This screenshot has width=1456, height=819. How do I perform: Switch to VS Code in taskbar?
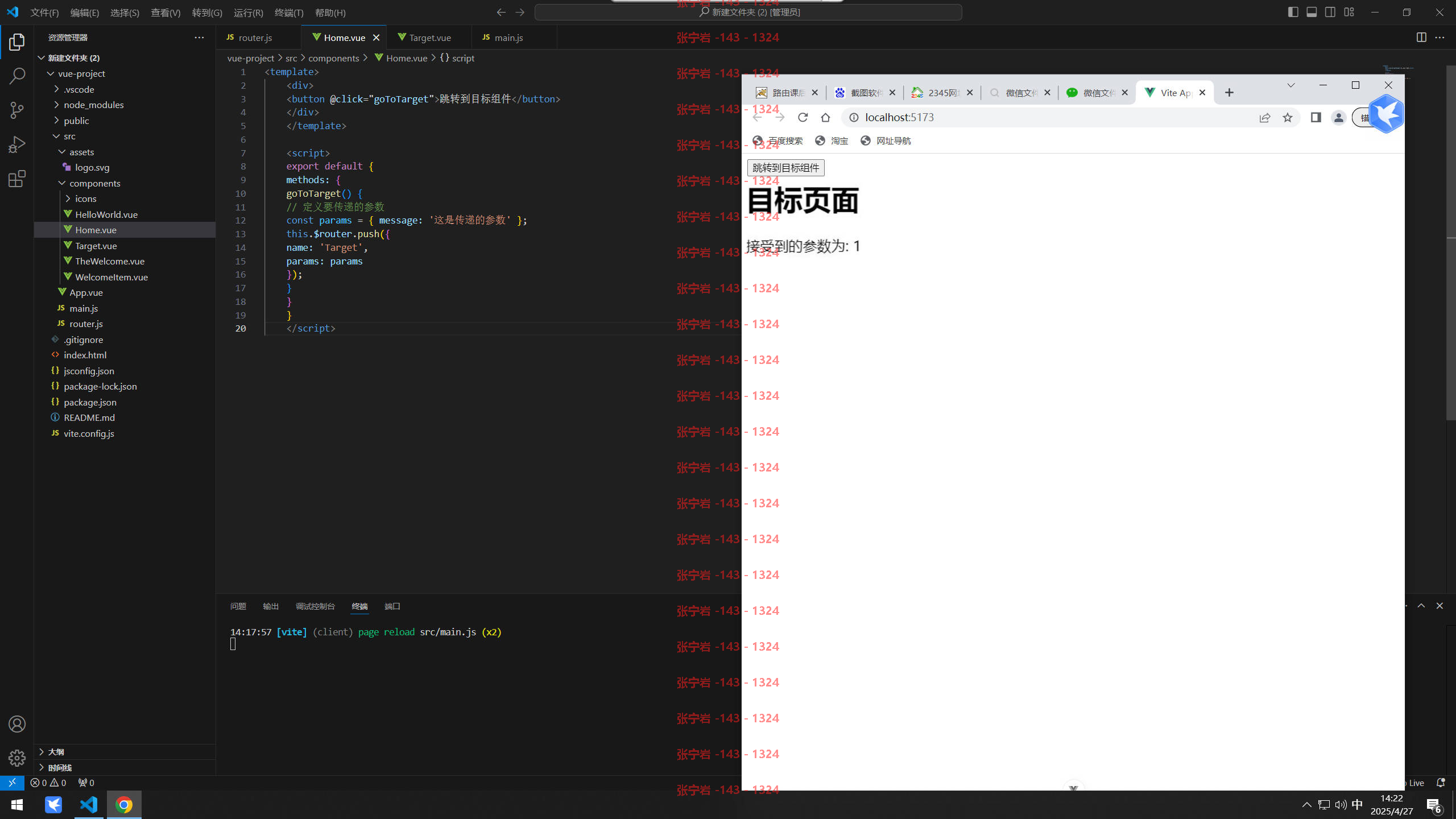89,805
